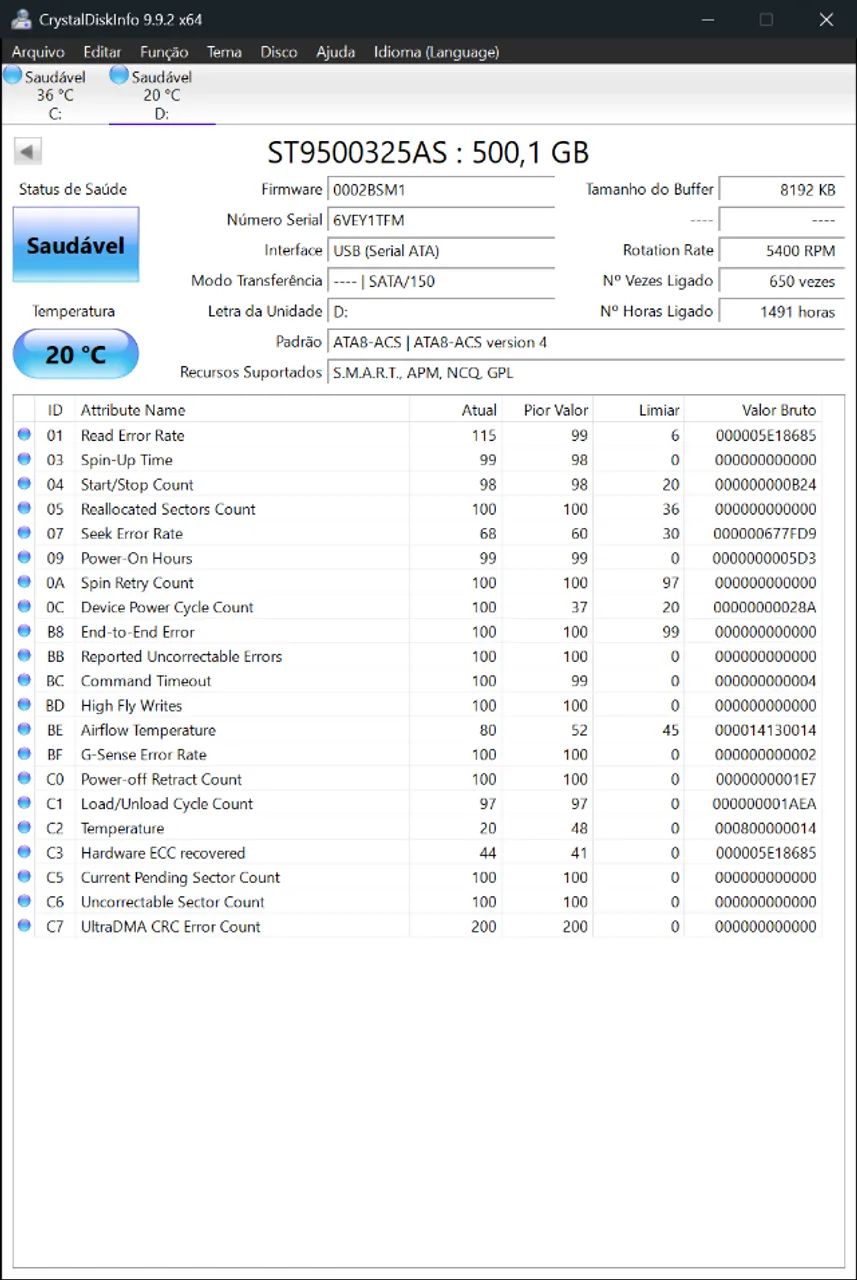Click status circle for End-to-End Error

click(24, 631)
